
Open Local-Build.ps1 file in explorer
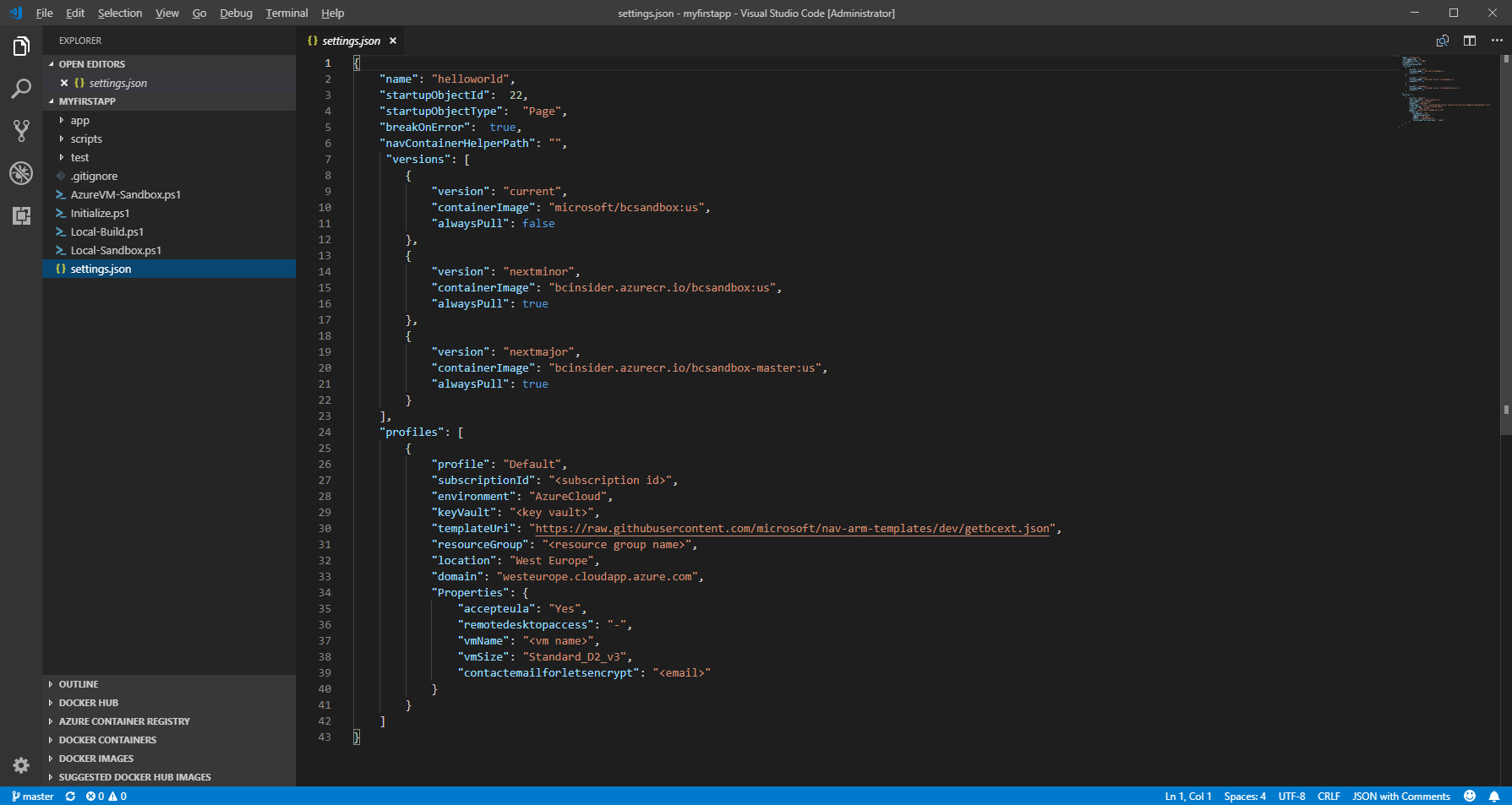106,231
